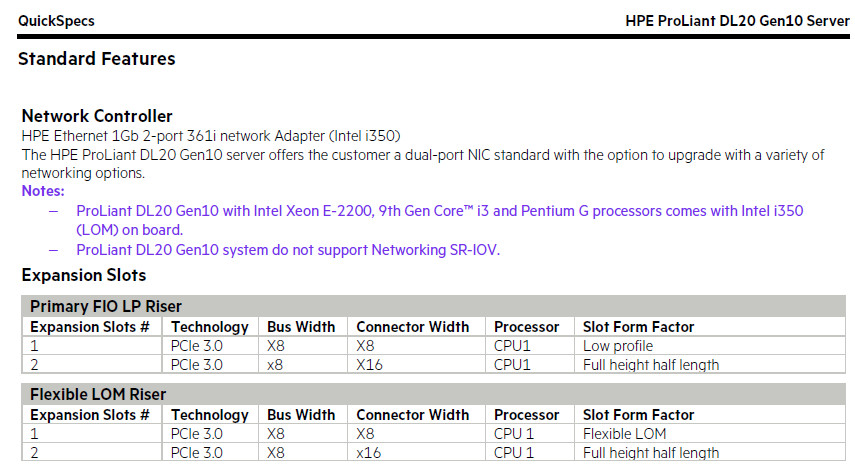Image resolution: width=855 pixels, height=469 pixels.
Task: Select "Bus Width" header in Primary FIO LP table
Action: 301,327
